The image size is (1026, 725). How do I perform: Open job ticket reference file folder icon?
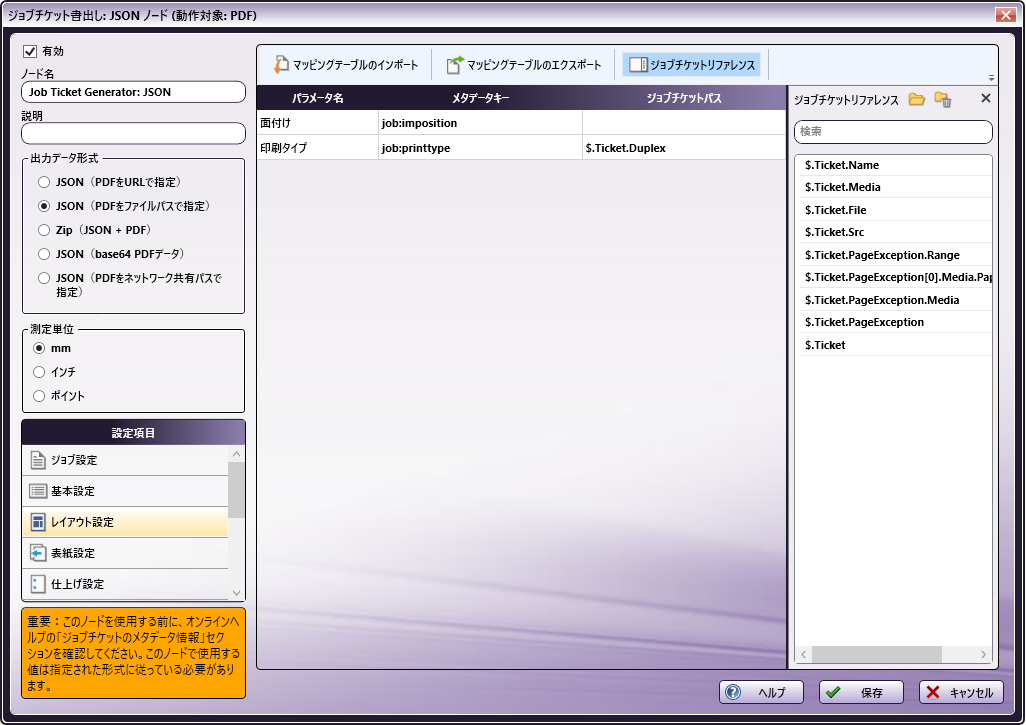916,99
